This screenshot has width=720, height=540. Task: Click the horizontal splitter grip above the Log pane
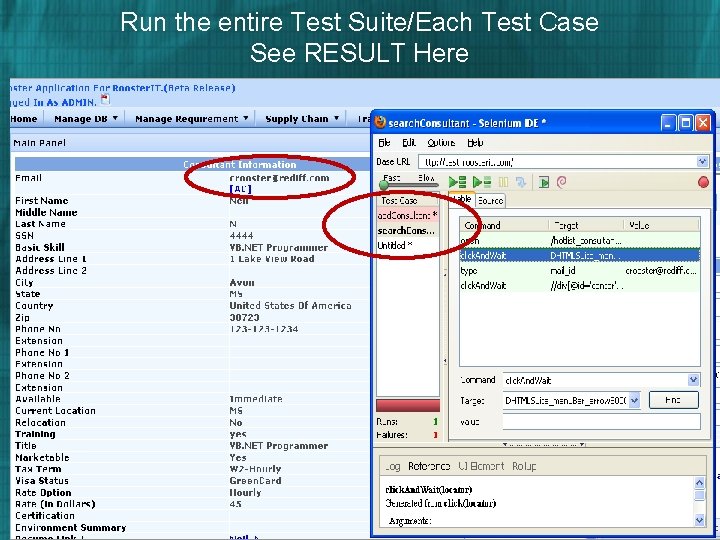coord(543,444)
